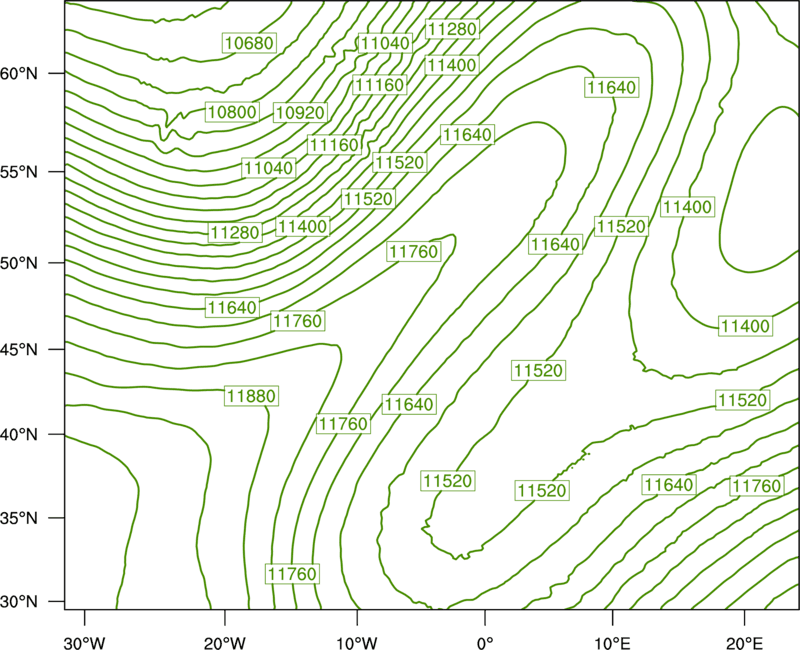Click the 30°N latitude axis label
Screen dimensions: 800x650
click(x=19, y=602)
